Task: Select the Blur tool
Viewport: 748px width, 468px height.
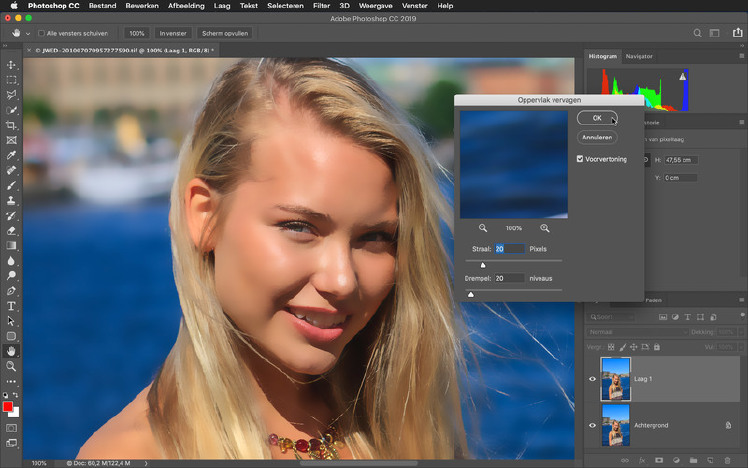Action: (11, 261)
